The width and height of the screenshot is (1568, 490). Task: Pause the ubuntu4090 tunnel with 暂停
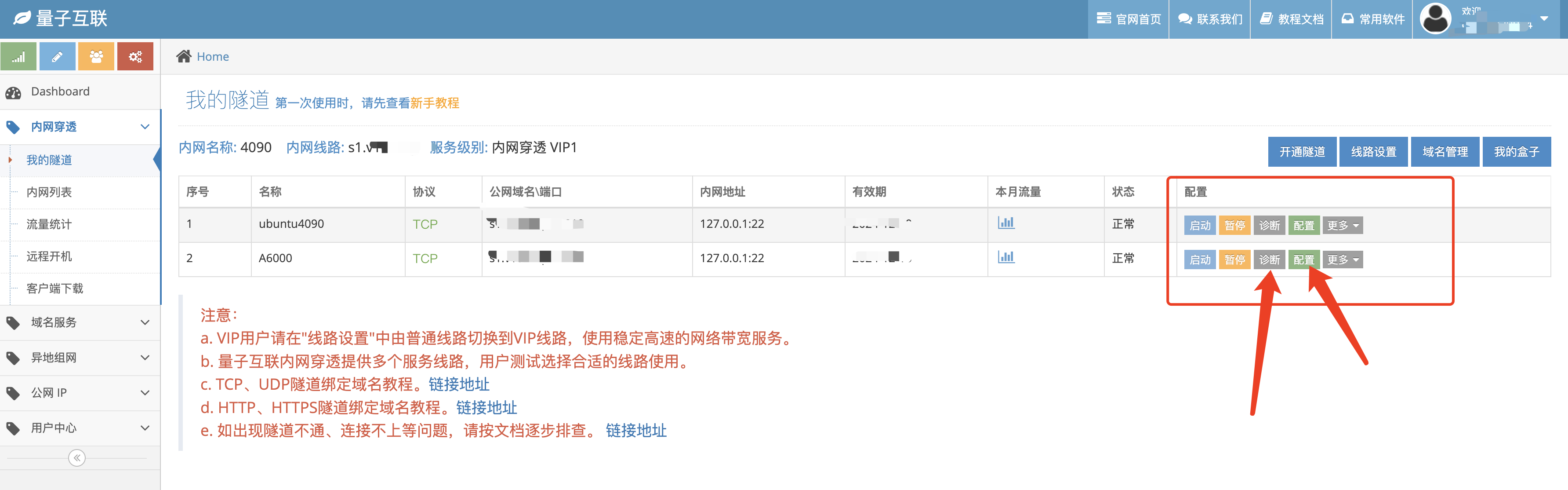[1235, 225]
